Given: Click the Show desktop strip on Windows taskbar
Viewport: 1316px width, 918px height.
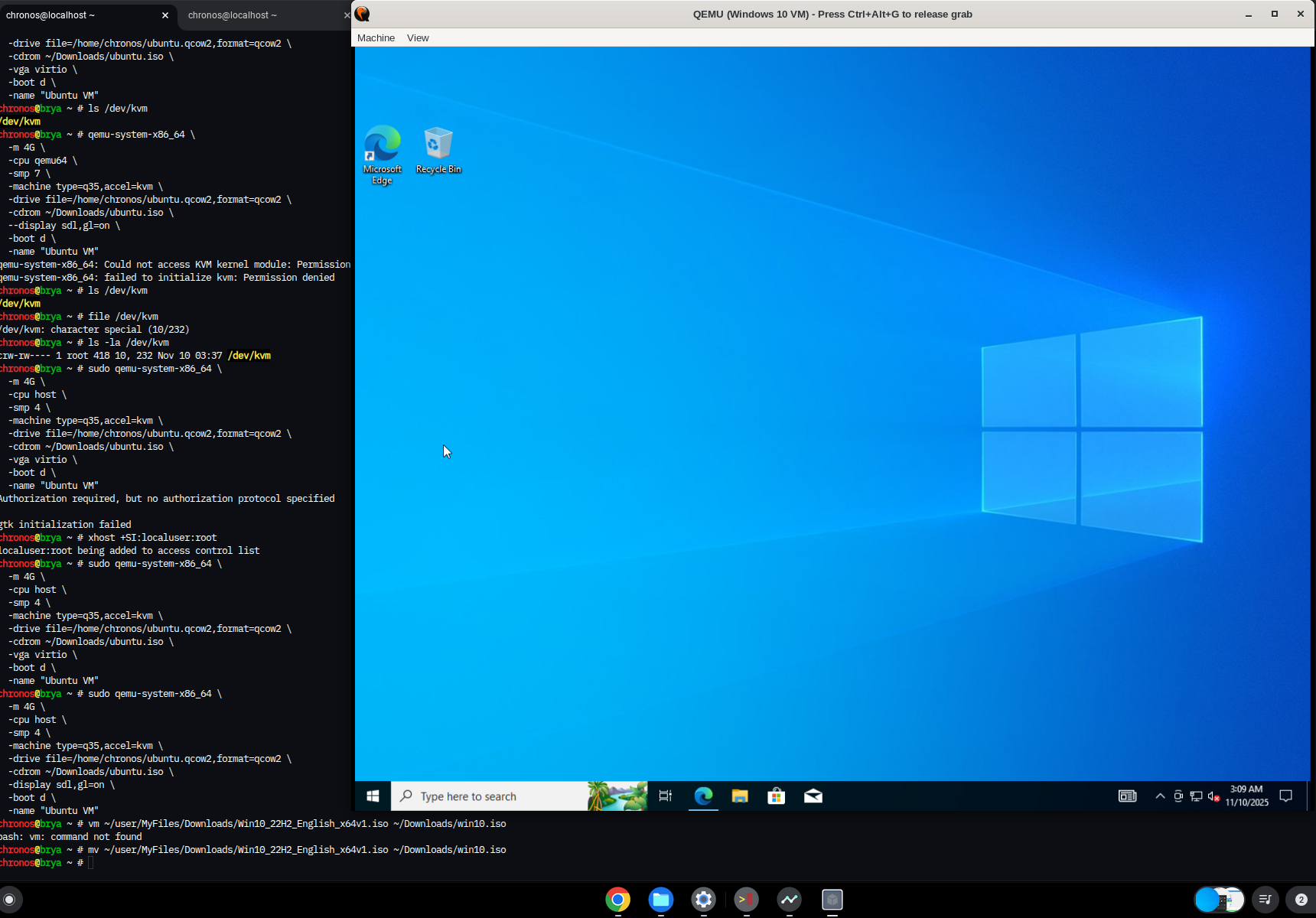Looking at the screenshot, I should pyautogui.click(x=1308, y=796).
